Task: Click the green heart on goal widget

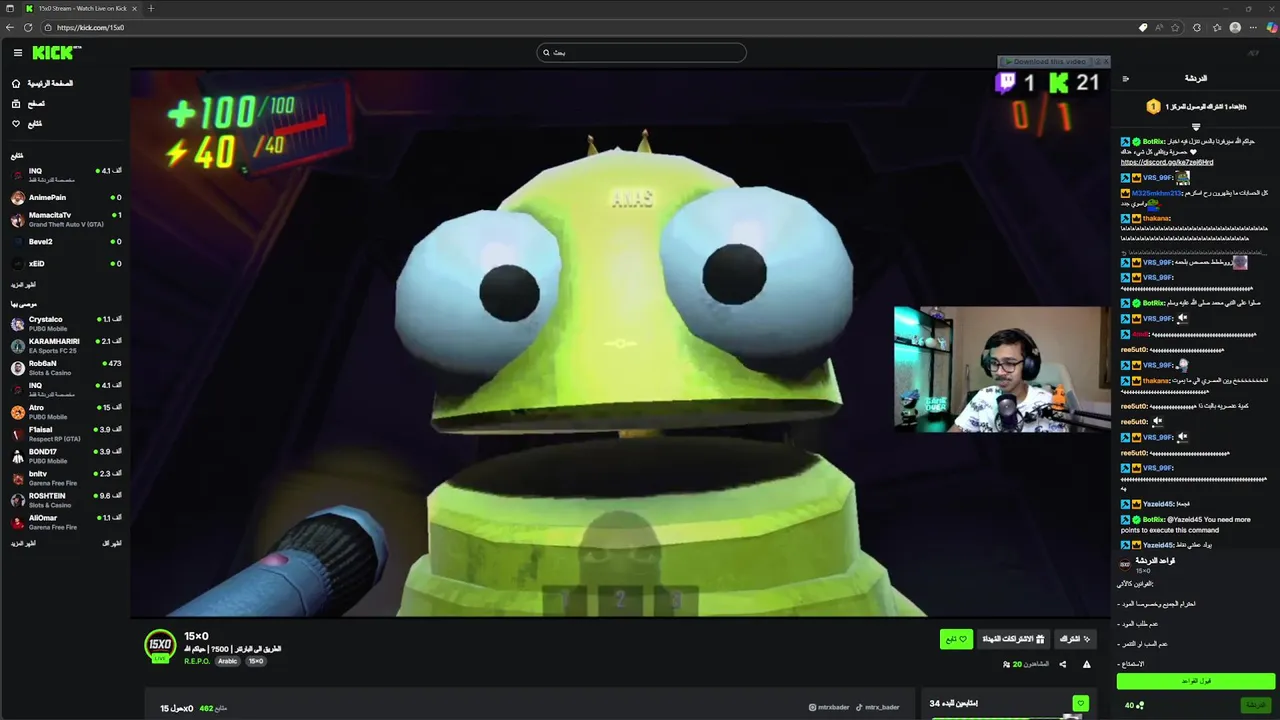Action: pyautogui.click(x=1080, y=703)
